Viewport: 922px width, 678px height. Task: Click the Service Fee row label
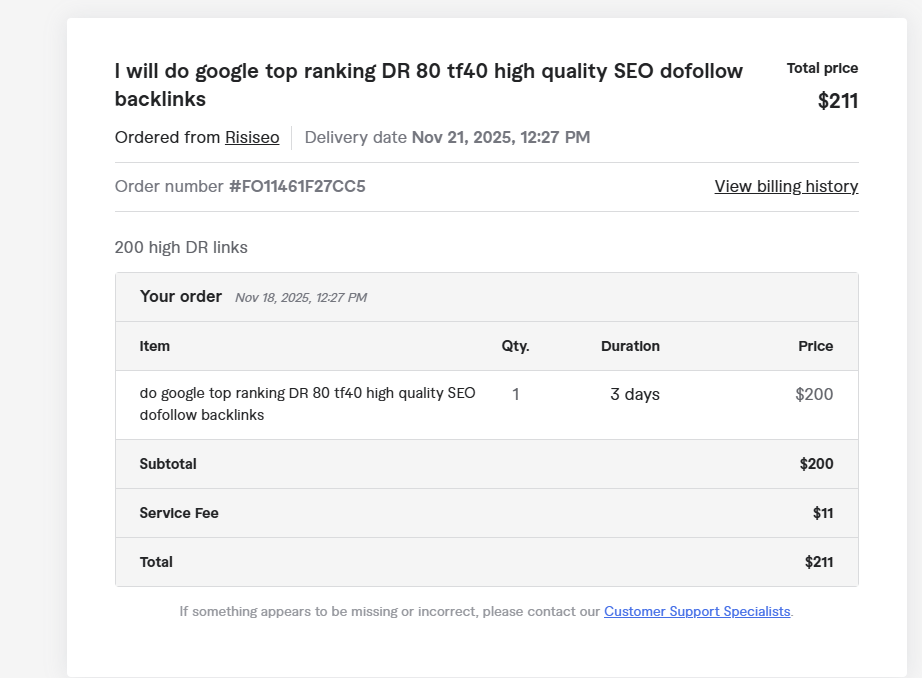pos(179,513)
